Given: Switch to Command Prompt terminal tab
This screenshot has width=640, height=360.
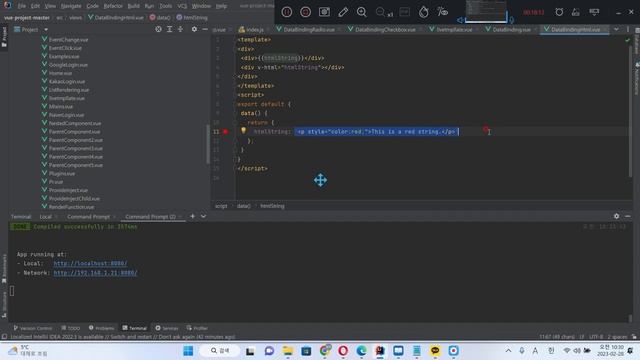Looking at the screenshot, I should [x=88, y=217].
